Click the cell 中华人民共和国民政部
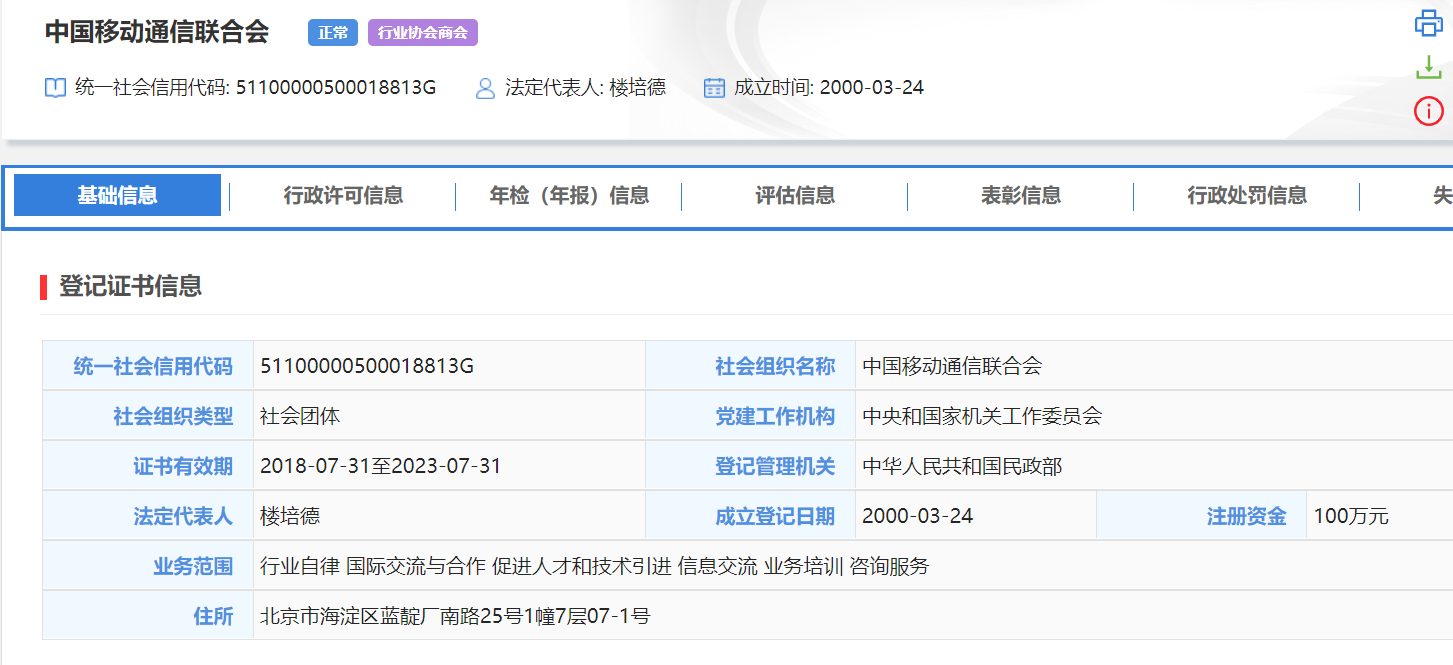This screenshot has height=665, width=1453. pos(962,466)
